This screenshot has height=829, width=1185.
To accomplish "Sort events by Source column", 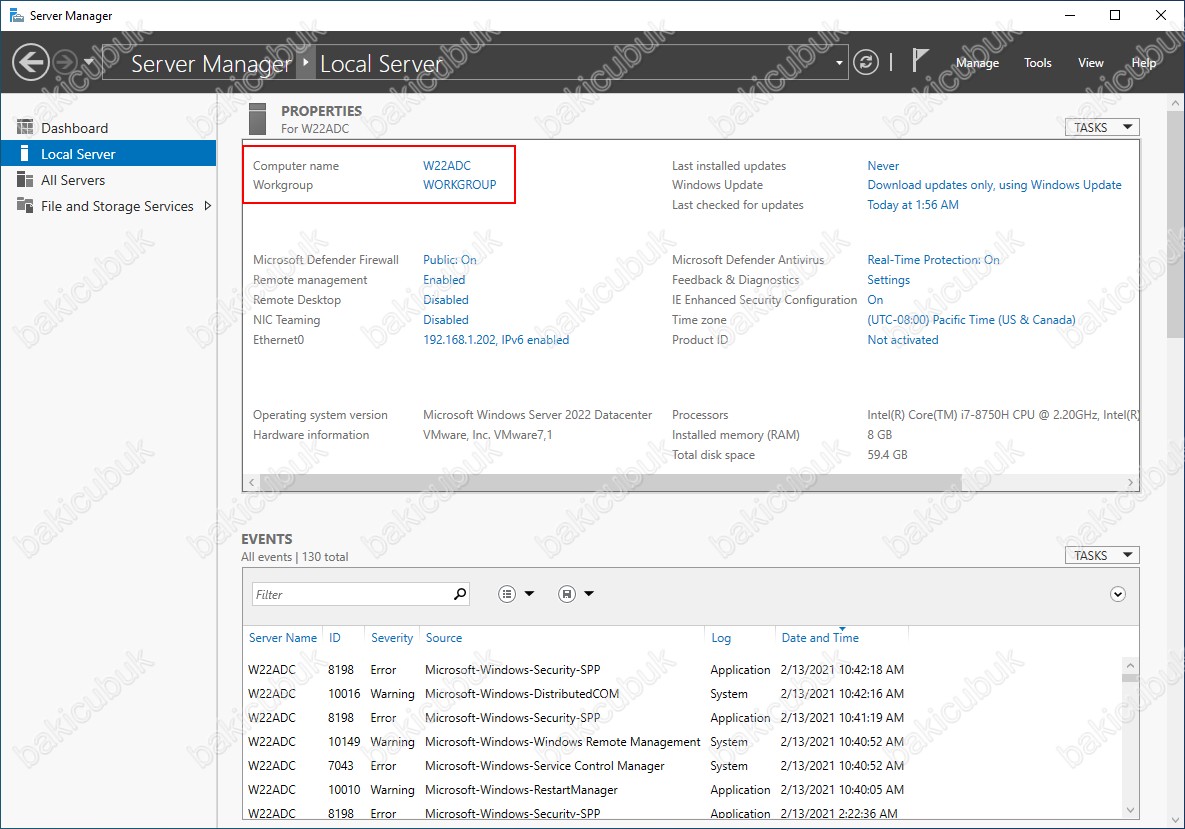I will pyautogui.click(x=444, y=638).
